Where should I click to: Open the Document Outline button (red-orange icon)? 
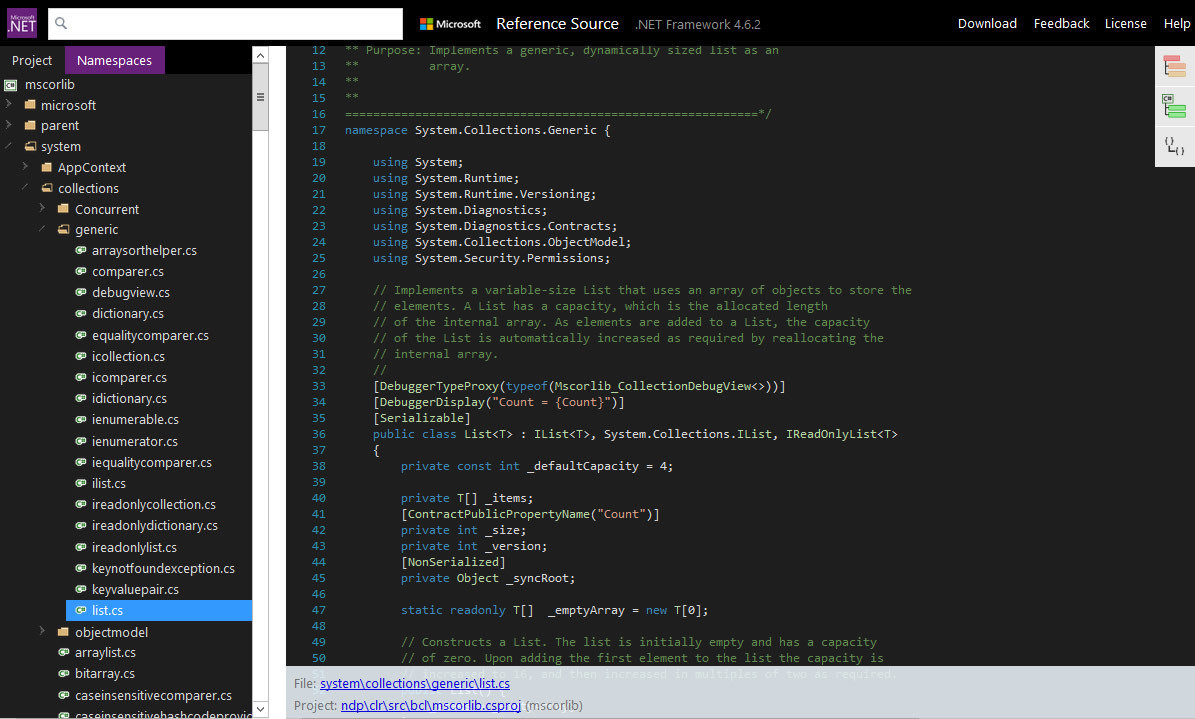click(x=1174, y=66)
